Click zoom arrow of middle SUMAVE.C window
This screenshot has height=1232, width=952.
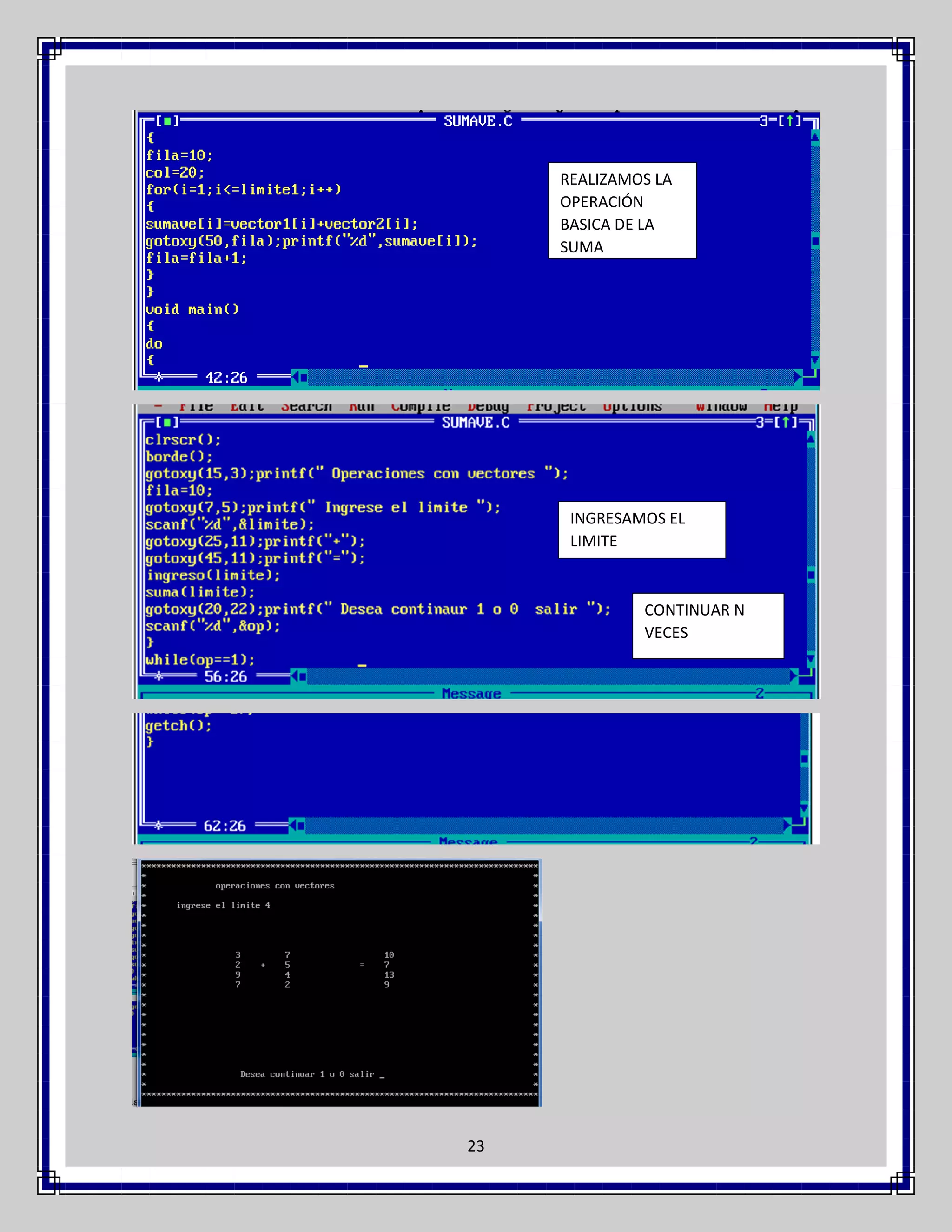[786, 422]
